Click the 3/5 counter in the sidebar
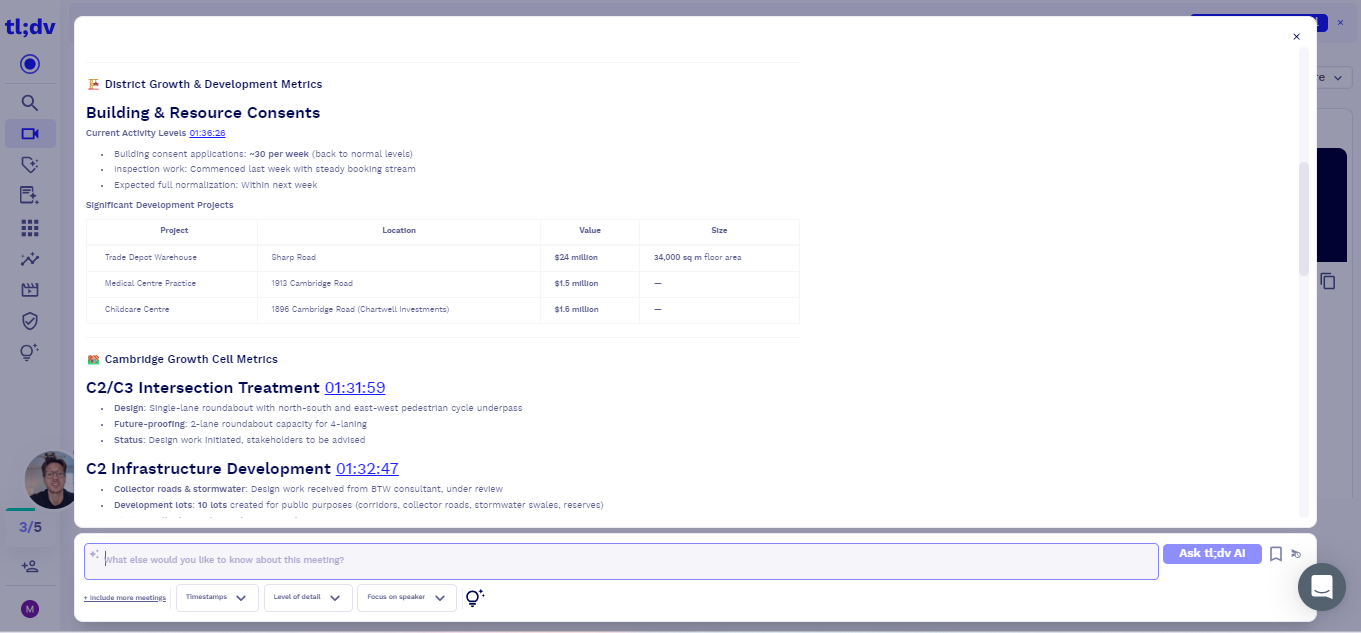Viewport: 1361px width, 633px height. point(30,527)
